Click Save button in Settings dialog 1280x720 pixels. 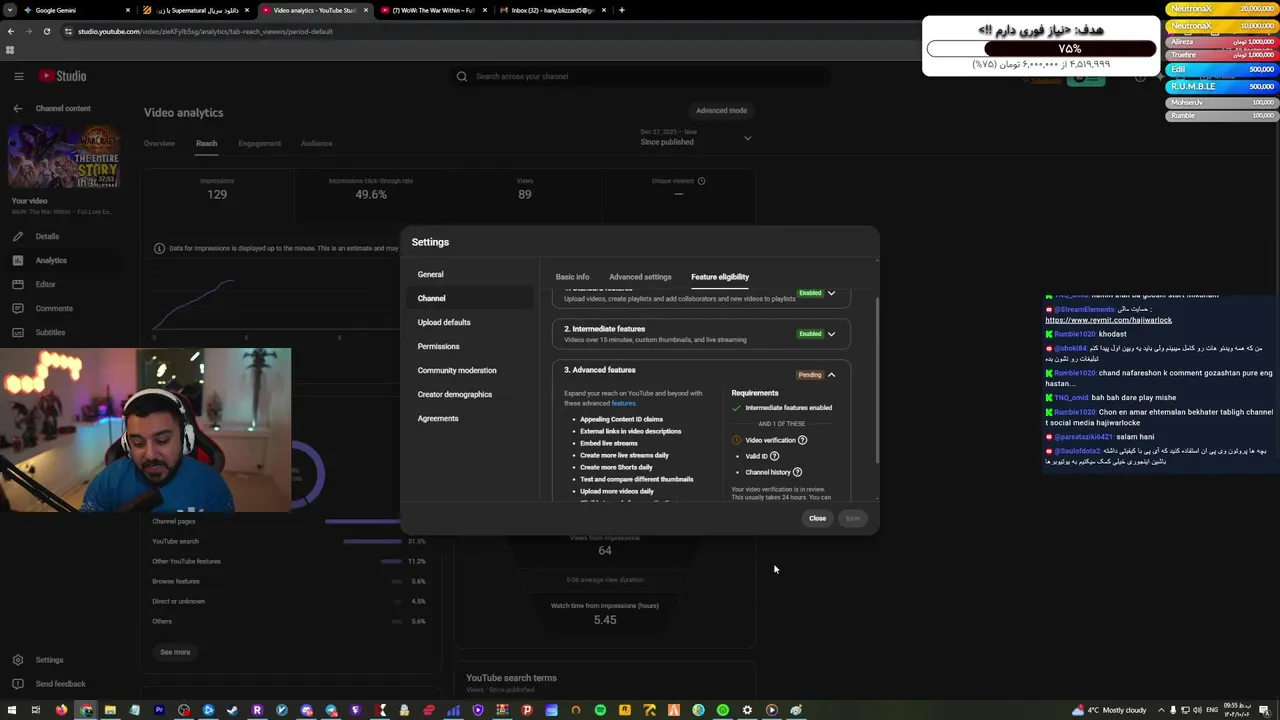[x=853, y=518]
